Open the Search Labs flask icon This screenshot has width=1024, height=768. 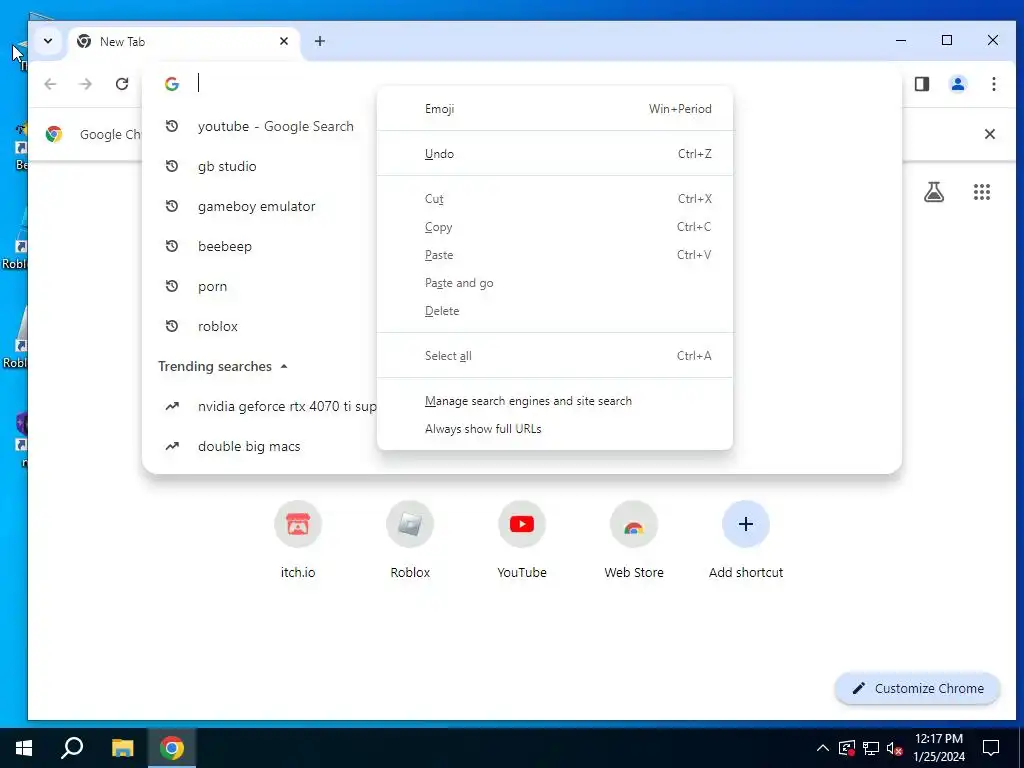(934, 192)
